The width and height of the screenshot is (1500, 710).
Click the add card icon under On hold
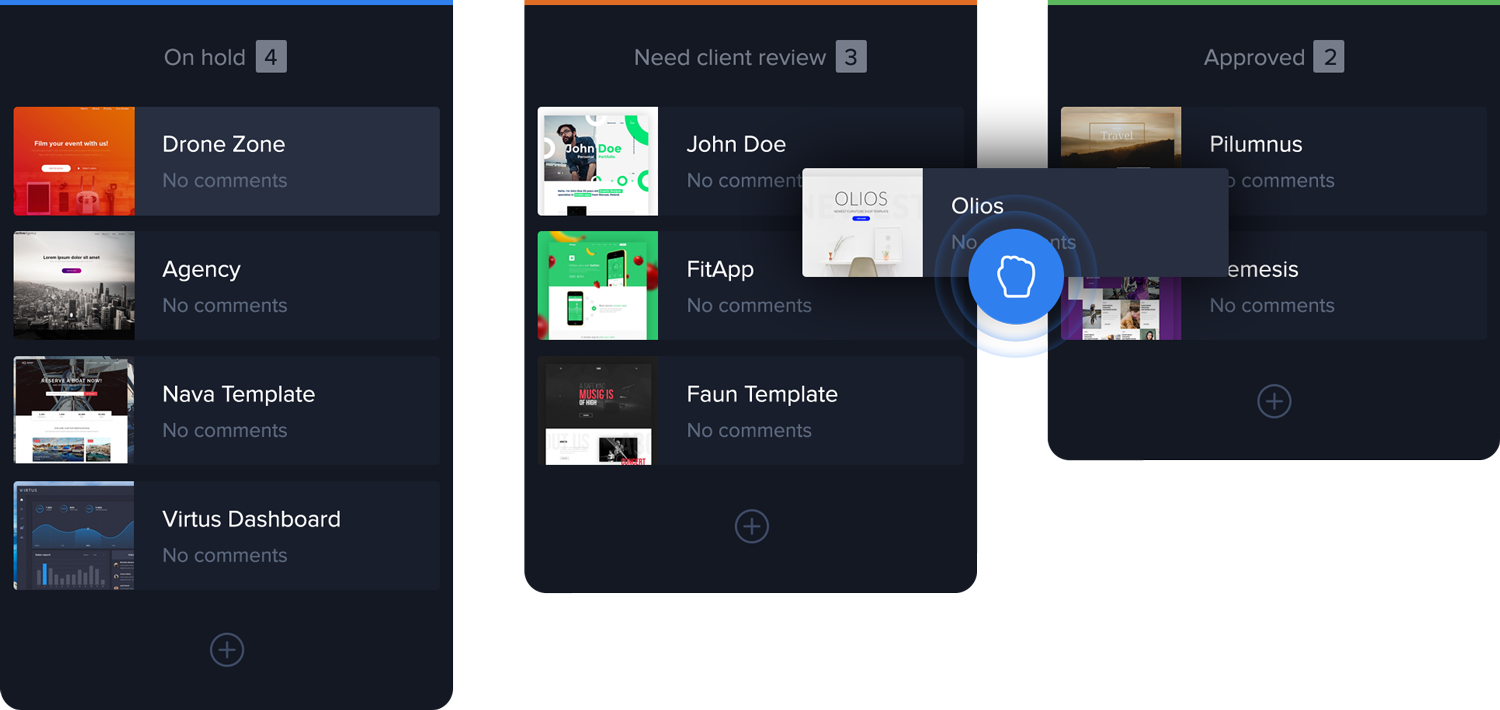tap(226, 649)
